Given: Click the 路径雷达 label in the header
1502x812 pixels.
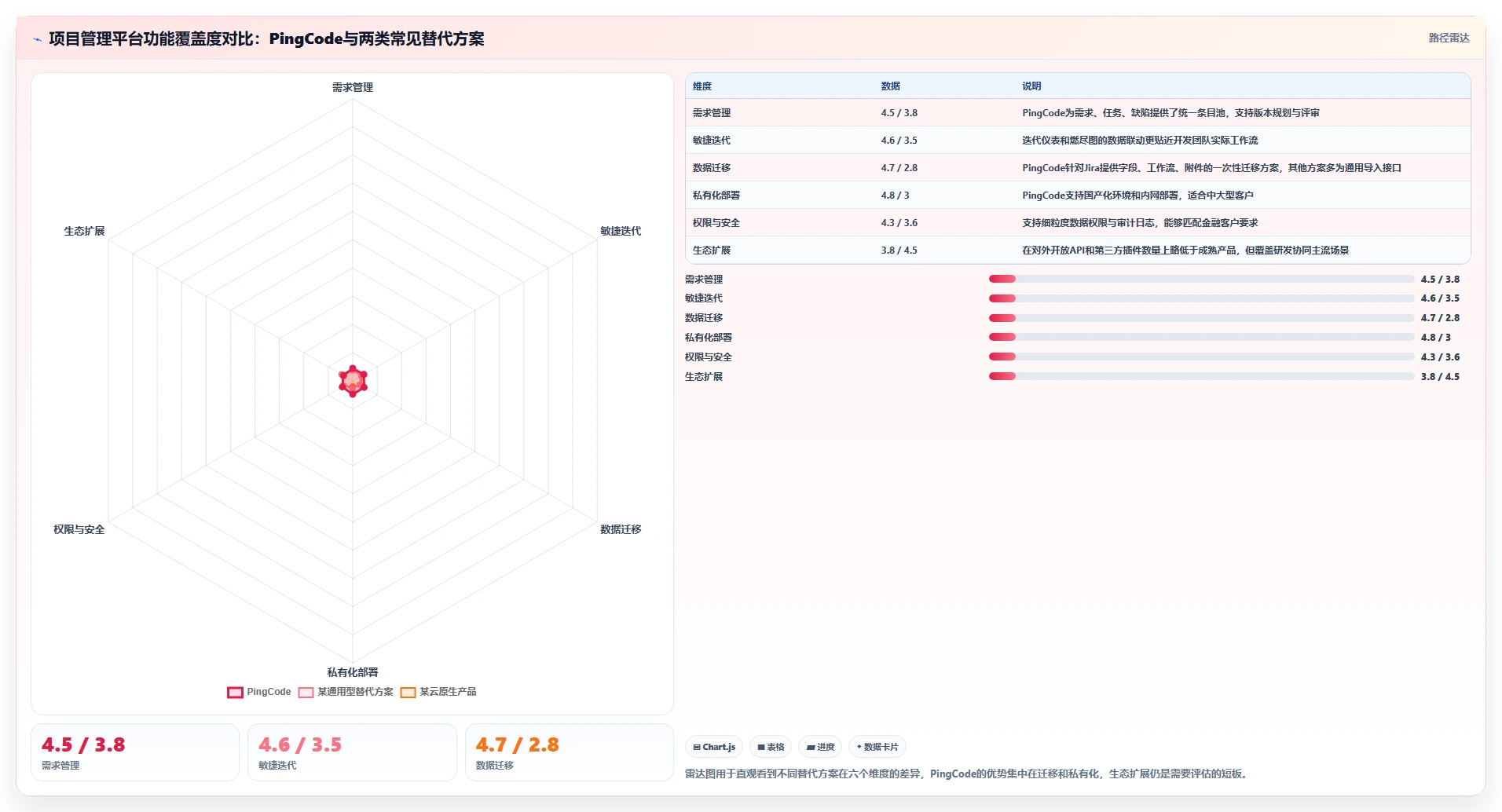Looking at the screenshot, I should [1449, 38].
